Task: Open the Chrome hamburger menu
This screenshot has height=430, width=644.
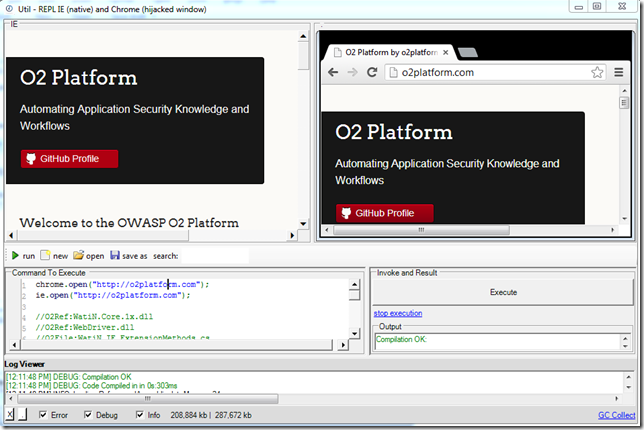Action: (x=618, y=72)
